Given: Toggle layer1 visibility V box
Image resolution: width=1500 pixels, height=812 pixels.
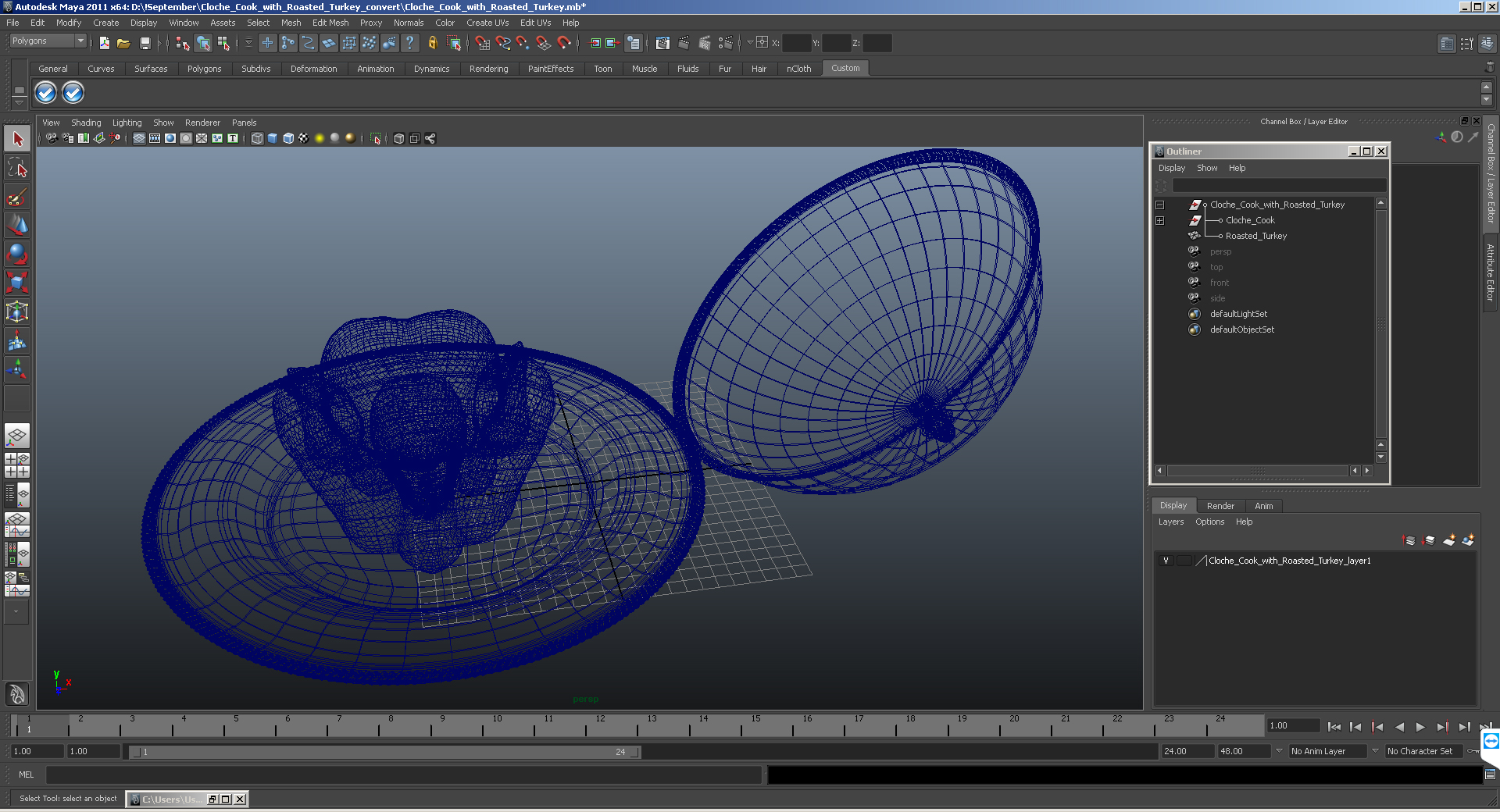Looking at the screenshot, I should pyautogui.click(x=1166, y=561).
